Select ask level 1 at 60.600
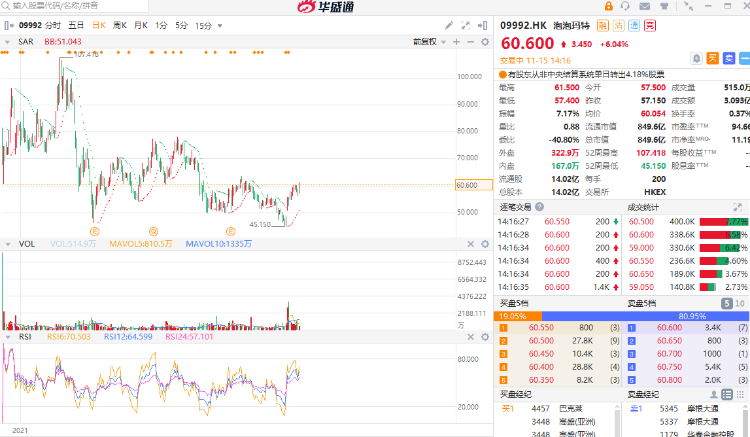Viewport: 750px width, 437px height. (687, 328)
